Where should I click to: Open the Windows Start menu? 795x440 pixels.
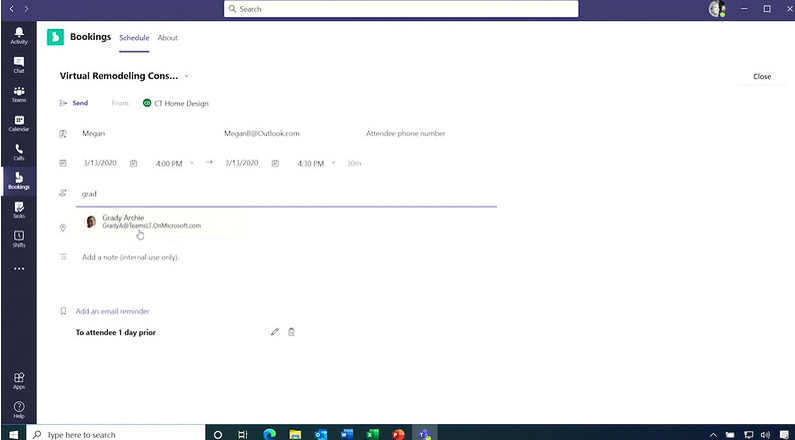tap(13, 434)
